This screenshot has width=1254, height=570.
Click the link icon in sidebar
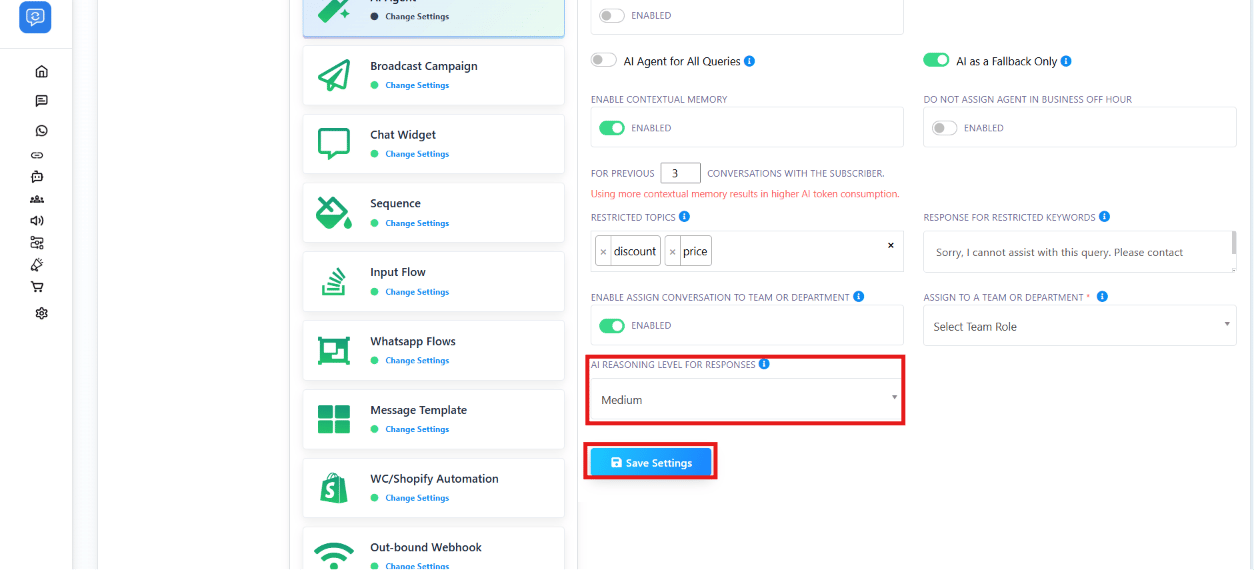pos(37,155)
